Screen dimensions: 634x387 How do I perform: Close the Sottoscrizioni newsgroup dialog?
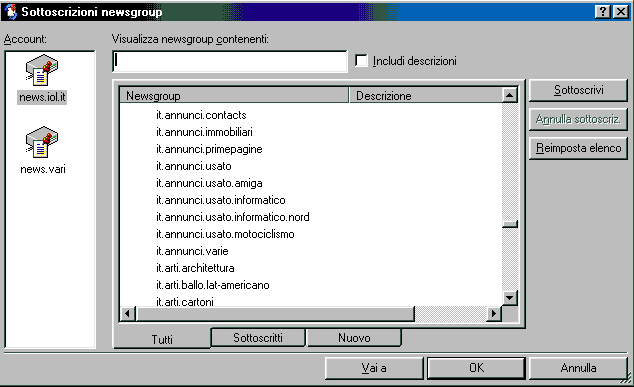(621, 12)
